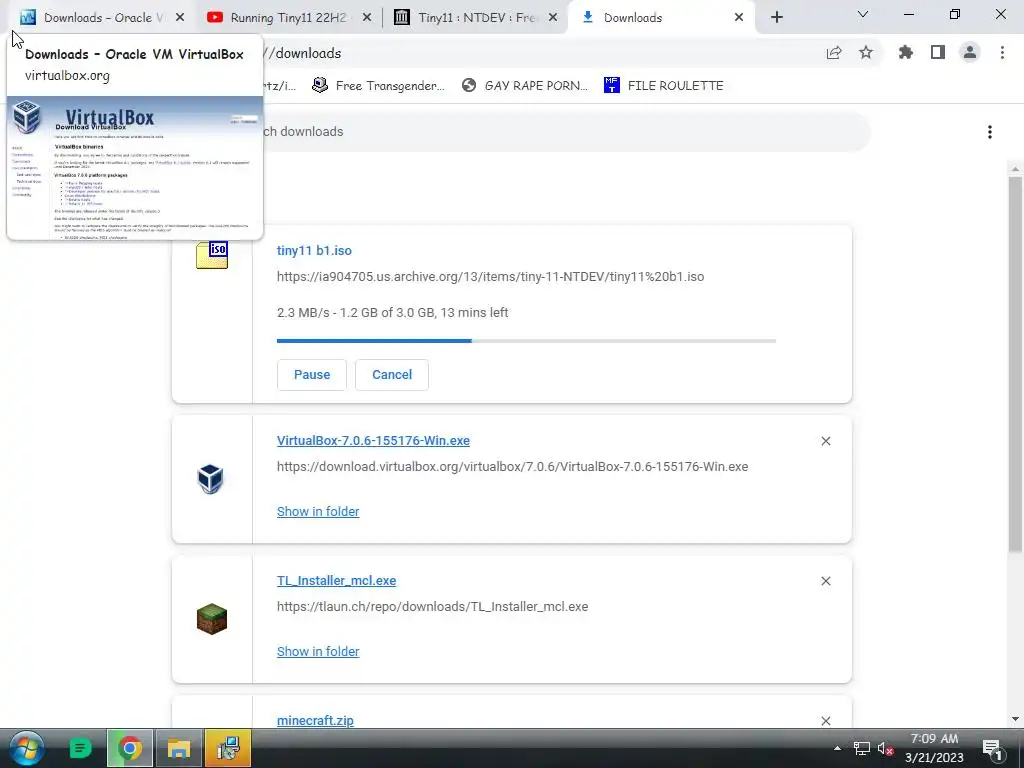
Task: Open the highlighted installer taskbar icon
Action: pyautogui.click(x=228, y=748)
